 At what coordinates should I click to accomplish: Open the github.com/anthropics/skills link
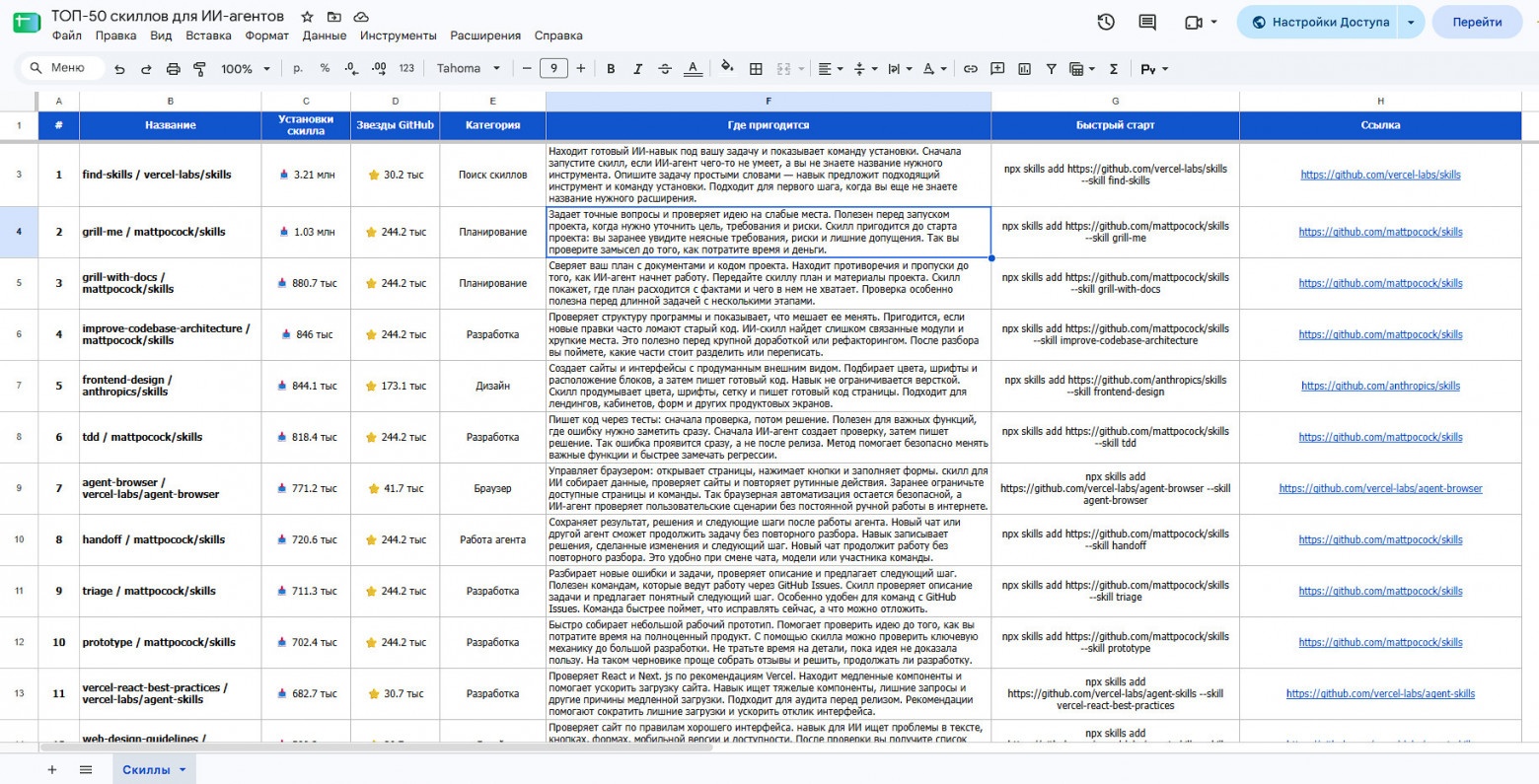click(1380, 386)
